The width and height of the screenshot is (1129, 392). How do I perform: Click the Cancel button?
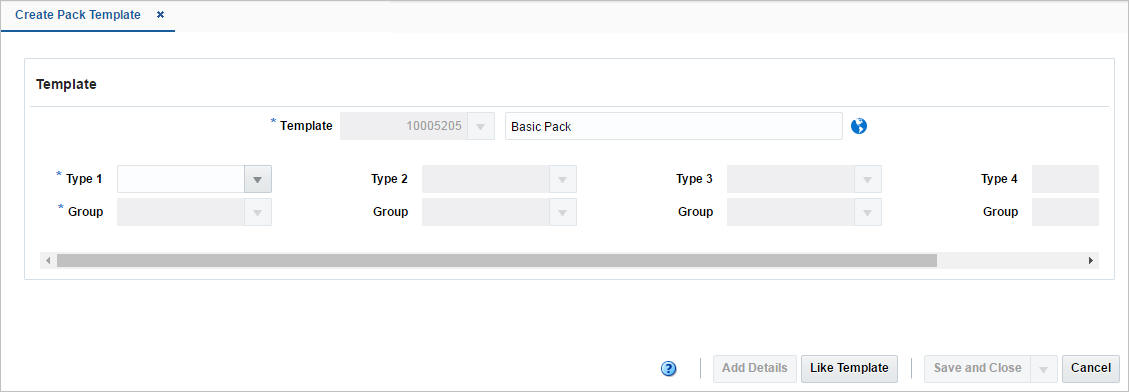(x=1091, y=368)
